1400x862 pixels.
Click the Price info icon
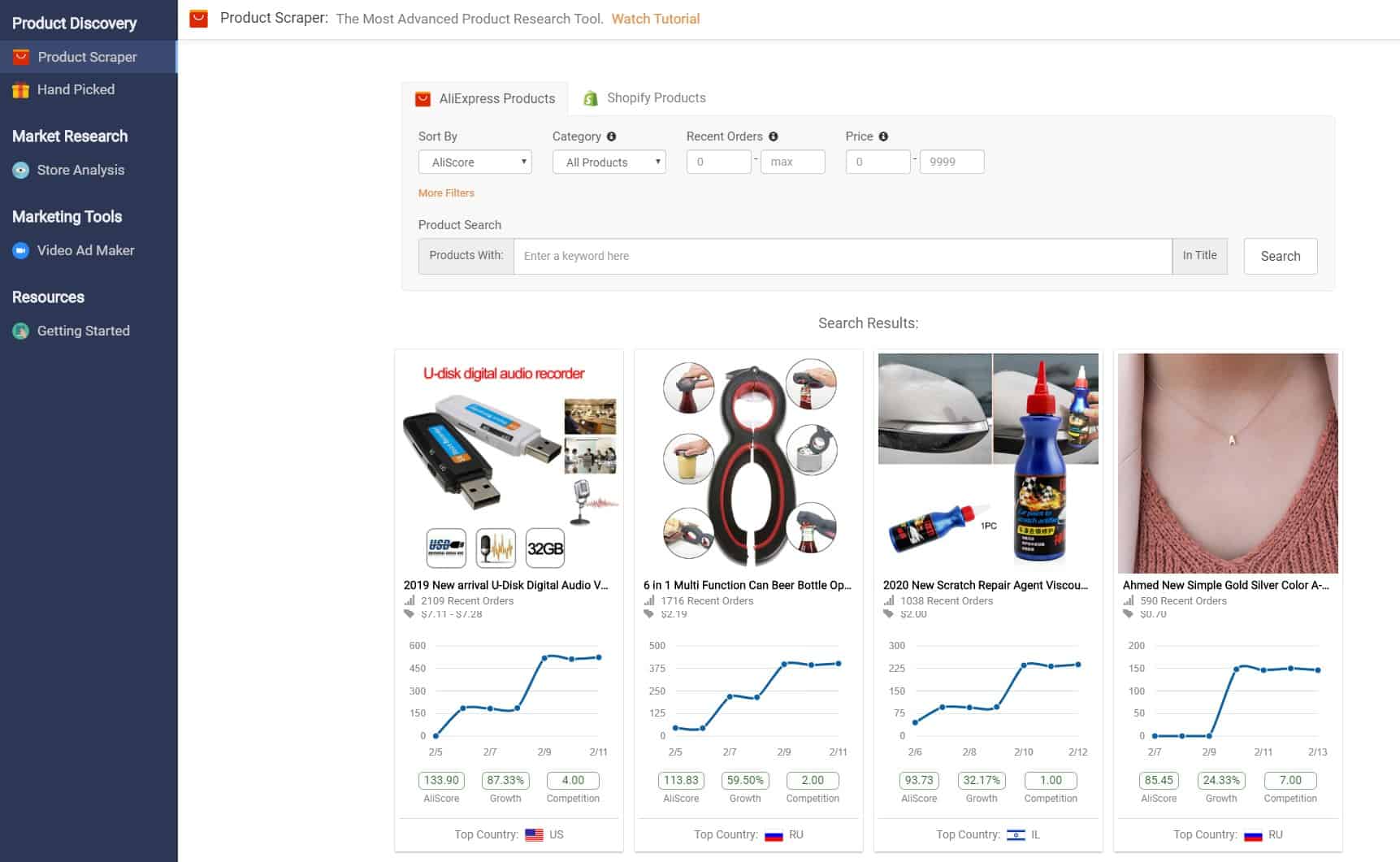click(883, 136)
